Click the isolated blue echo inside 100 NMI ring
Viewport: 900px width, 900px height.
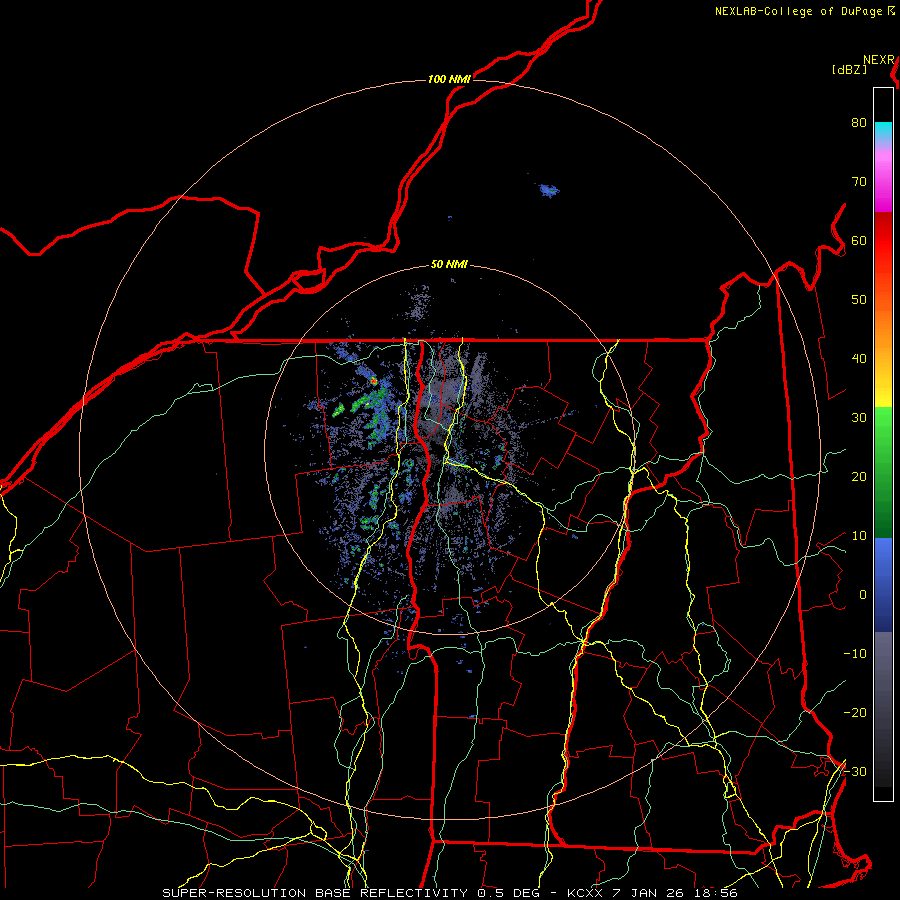point(548,190)
